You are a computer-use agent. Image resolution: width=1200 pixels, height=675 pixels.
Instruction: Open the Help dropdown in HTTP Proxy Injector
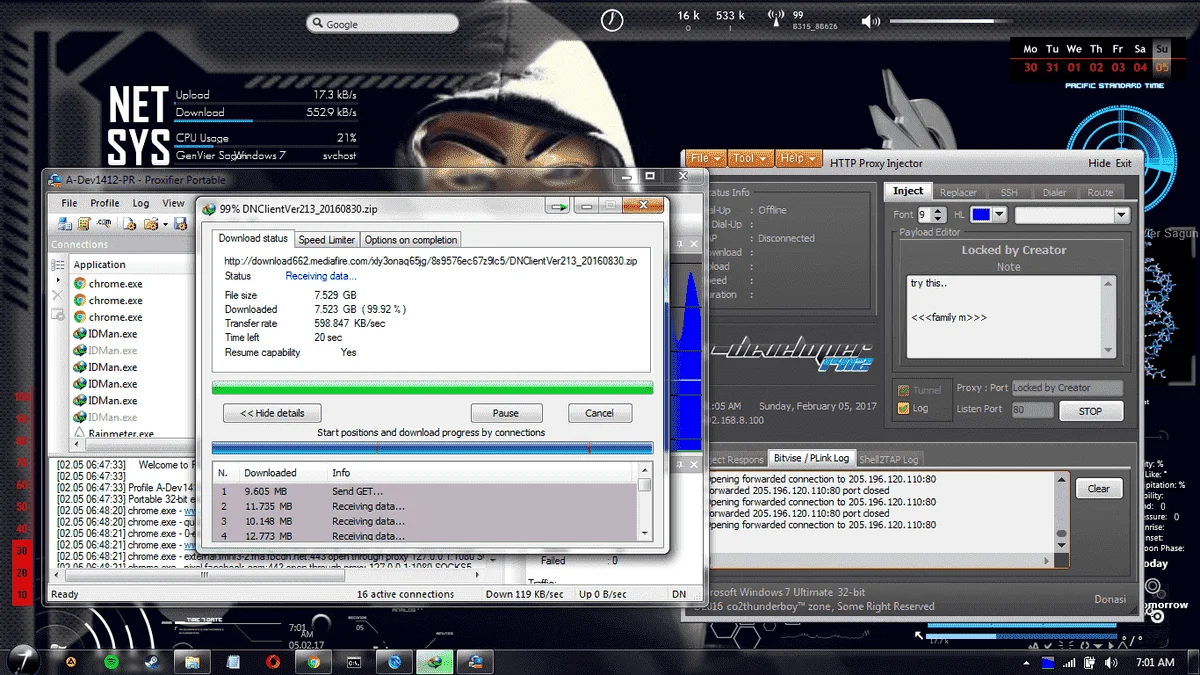point(798,158)
